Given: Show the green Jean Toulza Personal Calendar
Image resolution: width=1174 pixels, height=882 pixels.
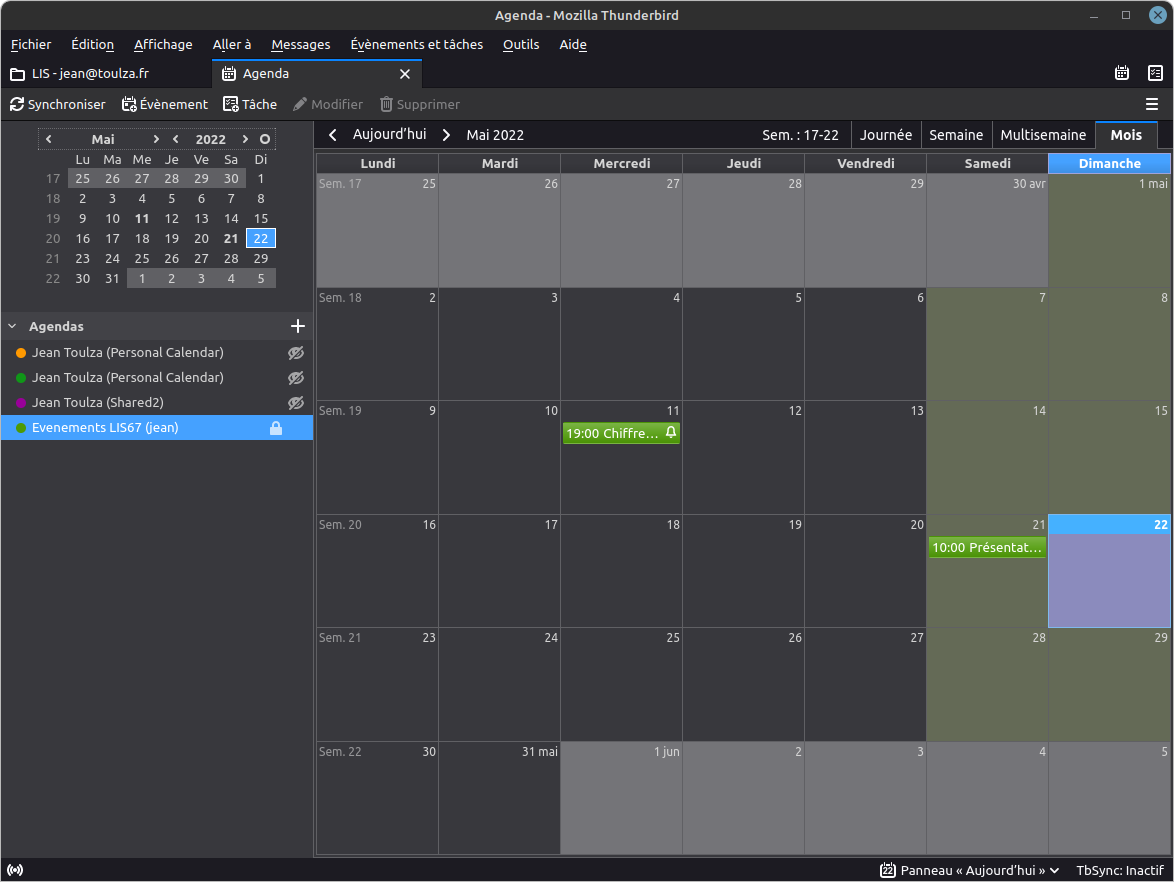Looking at the screenshot, I should click(296, 378).
